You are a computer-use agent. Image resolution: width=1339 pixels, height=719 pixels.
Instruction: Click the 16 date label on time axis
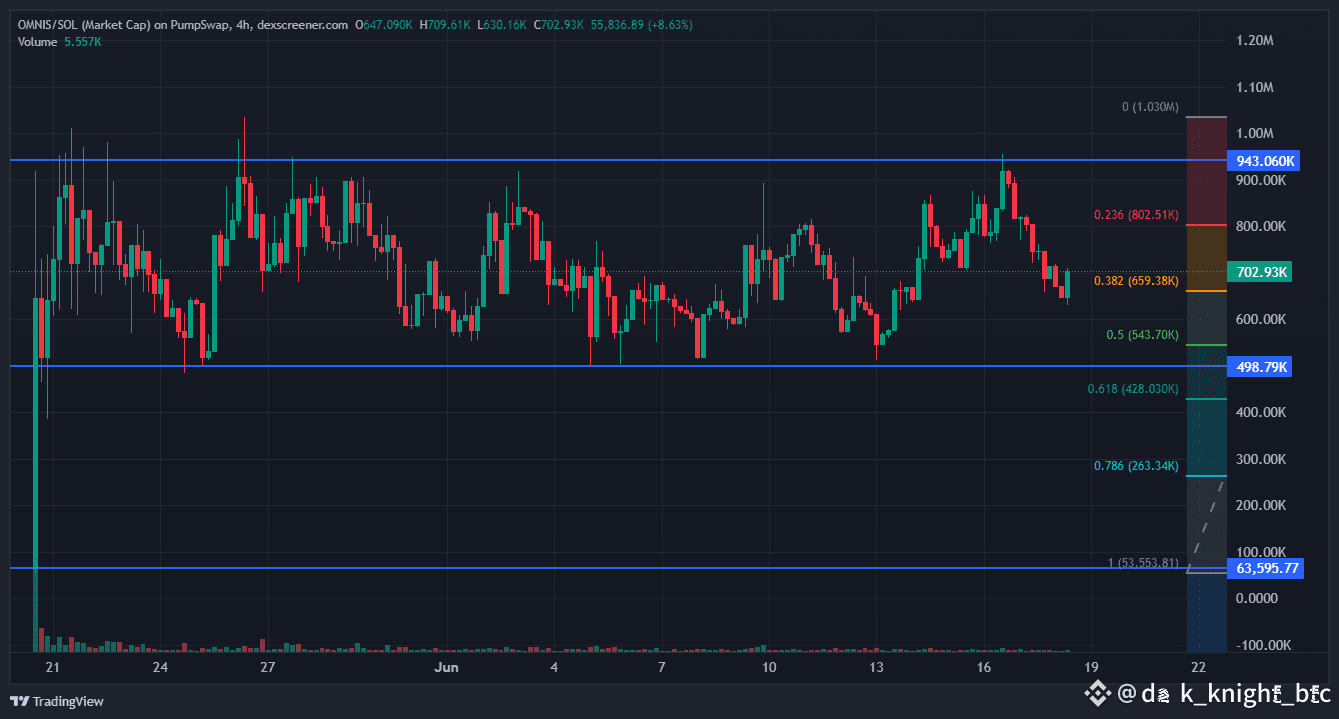[x=983, y=667]
